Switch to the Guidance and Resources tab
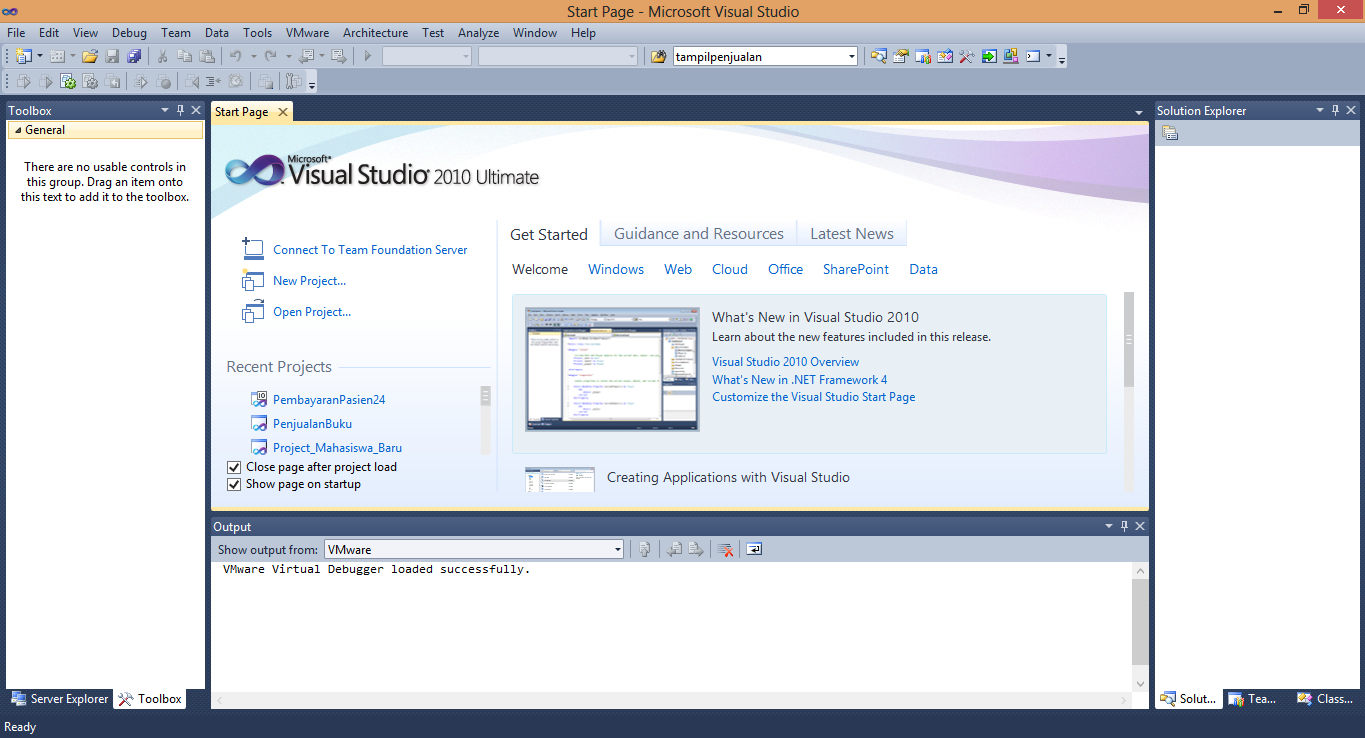This screenshot has width=1365, height=738. click(x=699, y=234)
